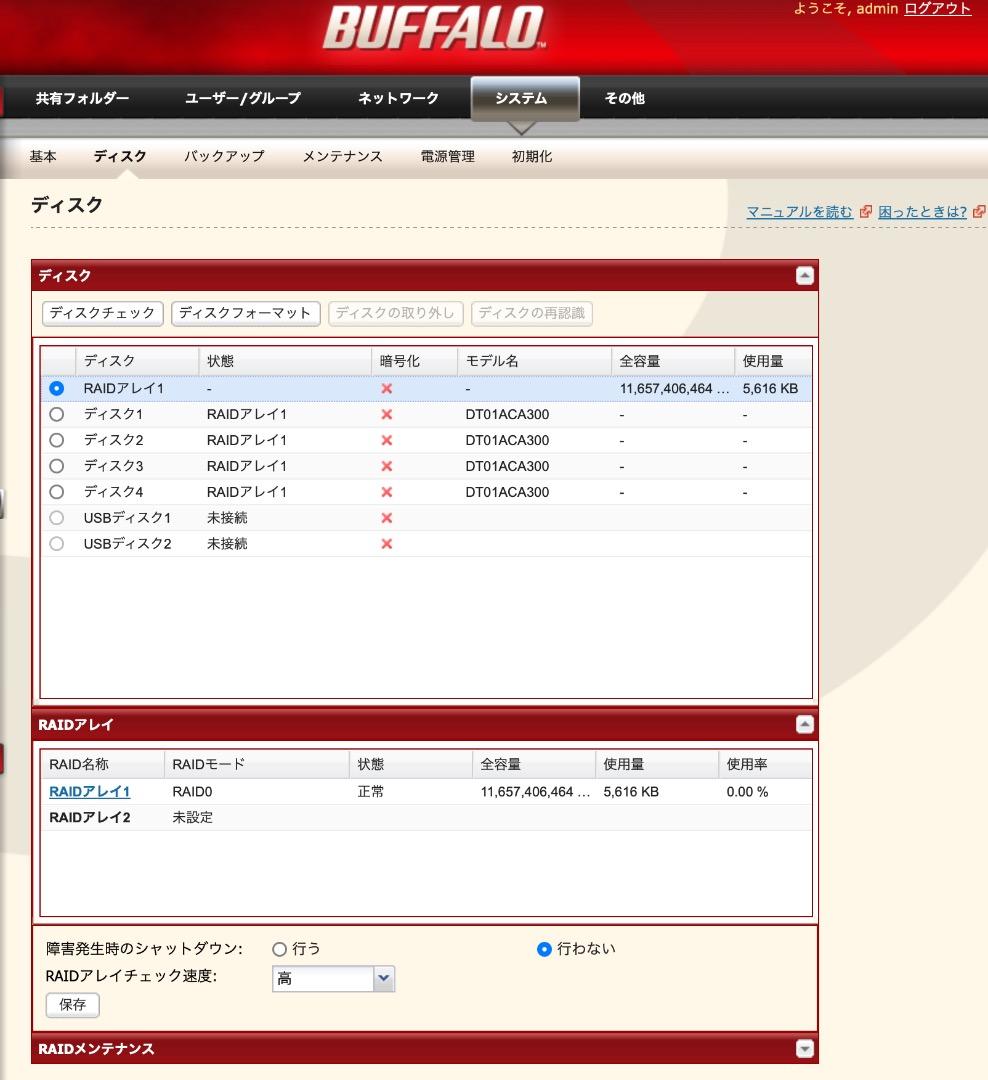Click red encryption X icon in RAIDアレイ1 row

385,388
